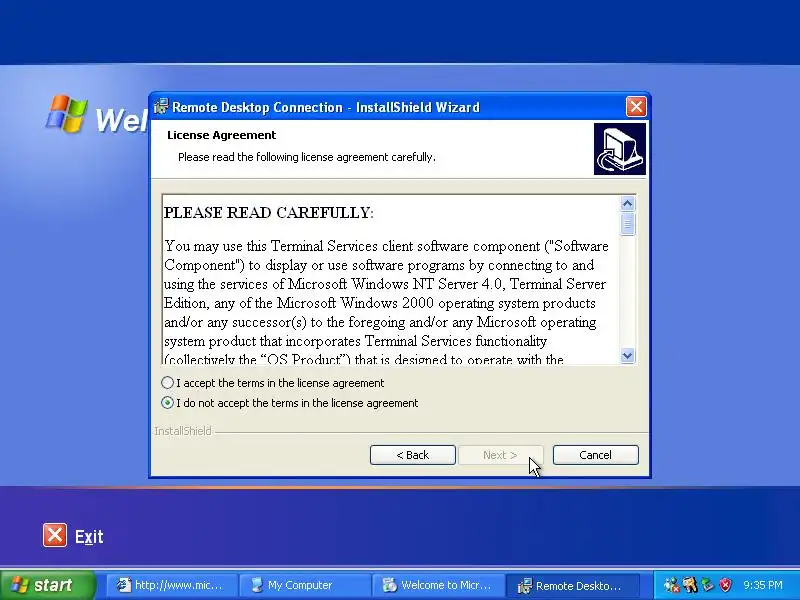
Task: Click the Exit link on the Welcome screen
Action: [x=89, y=536]
